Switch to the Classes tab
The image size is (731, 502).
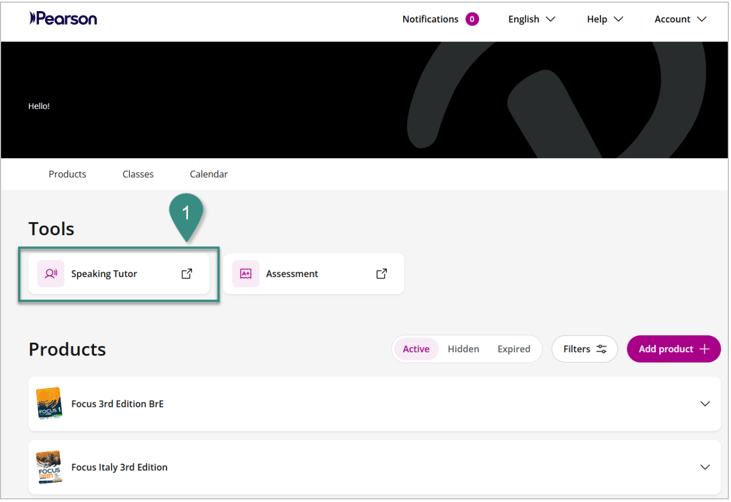click(x=138, y=174)
